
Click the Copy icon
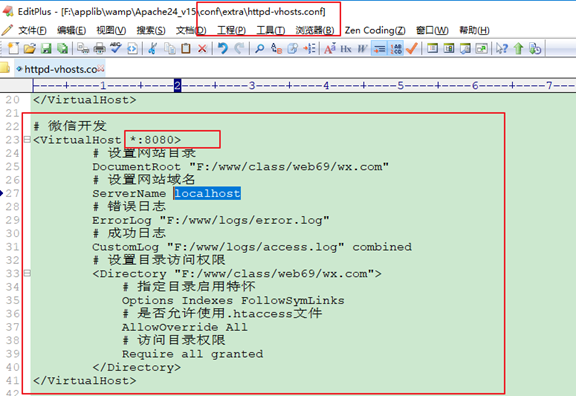coord(169,48)
